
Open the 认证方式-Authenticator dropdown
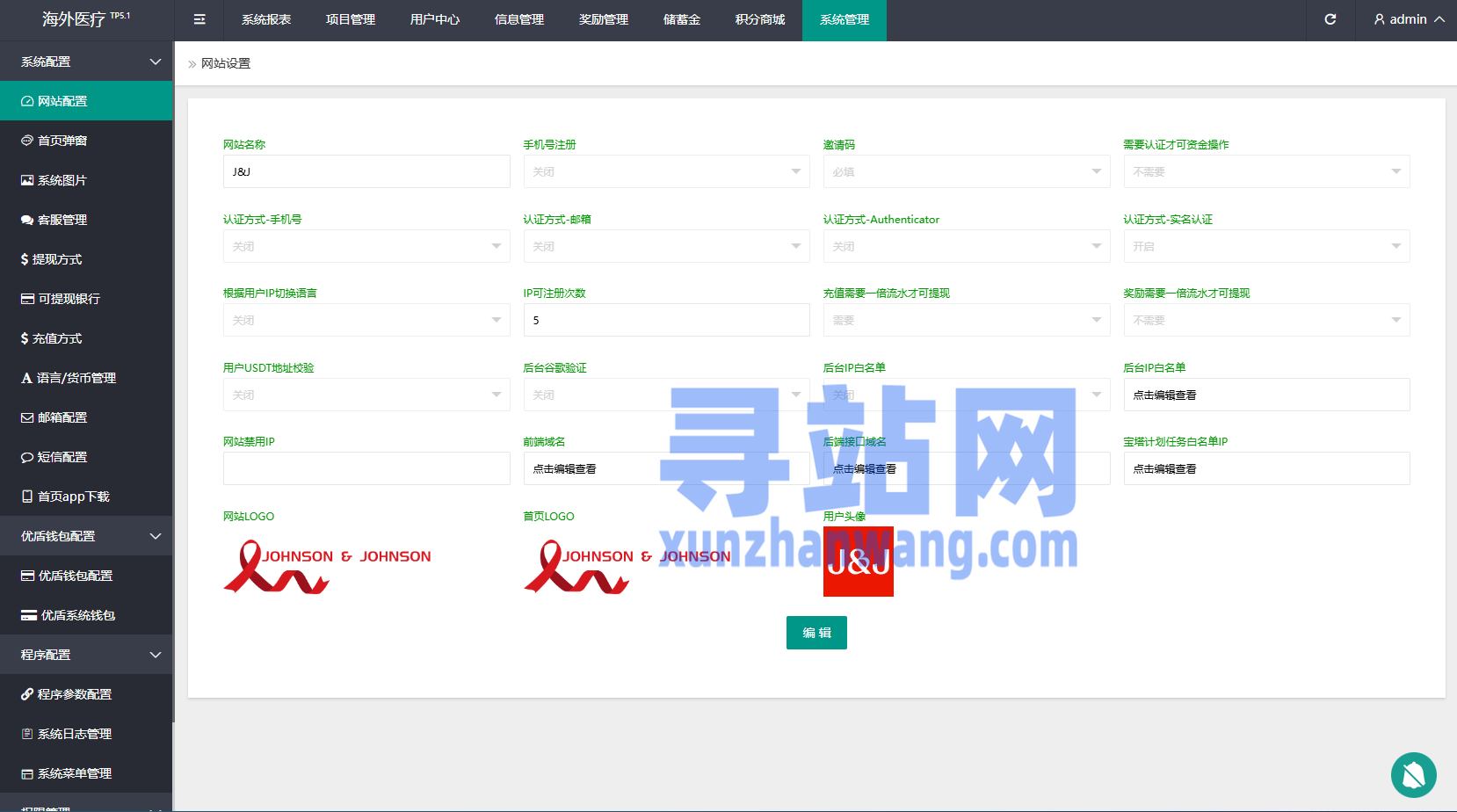[967, 246]
